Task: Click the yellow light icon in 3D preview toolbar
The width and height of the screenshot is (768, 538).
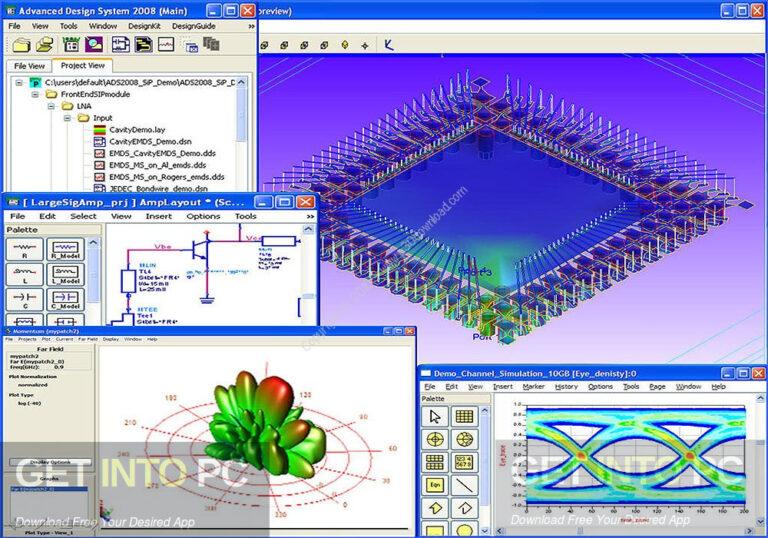Action: (x=345, y=45)
